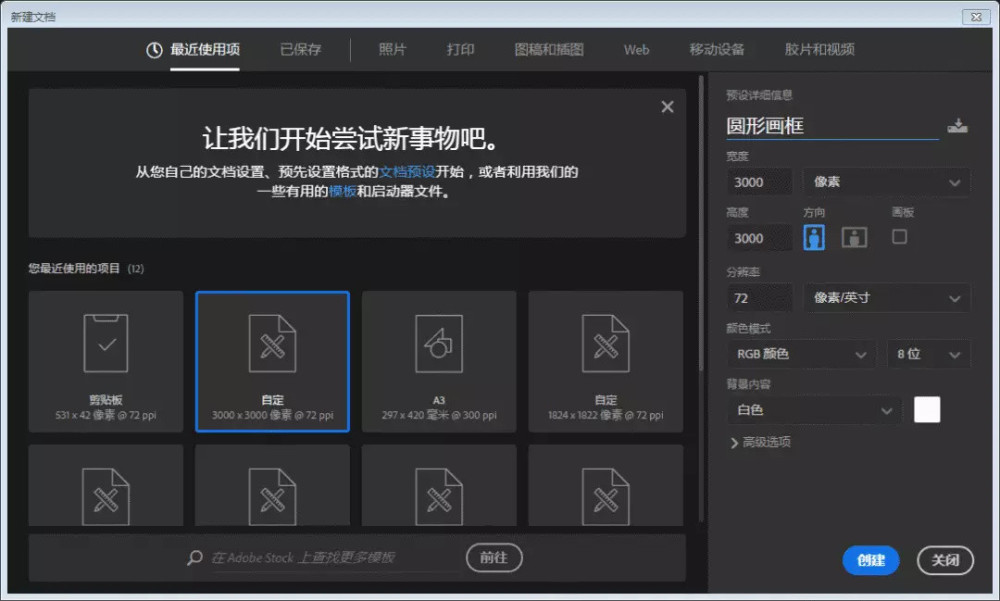Click the white background color swatch
Image resolution: width=1000 pixels, height=601 pixels.
tap(928, 410)
